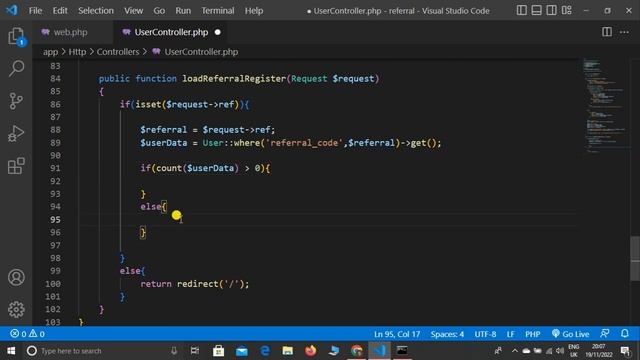Open the taskbar clock and date
The image size is (640, 360).
pos(598,351)
